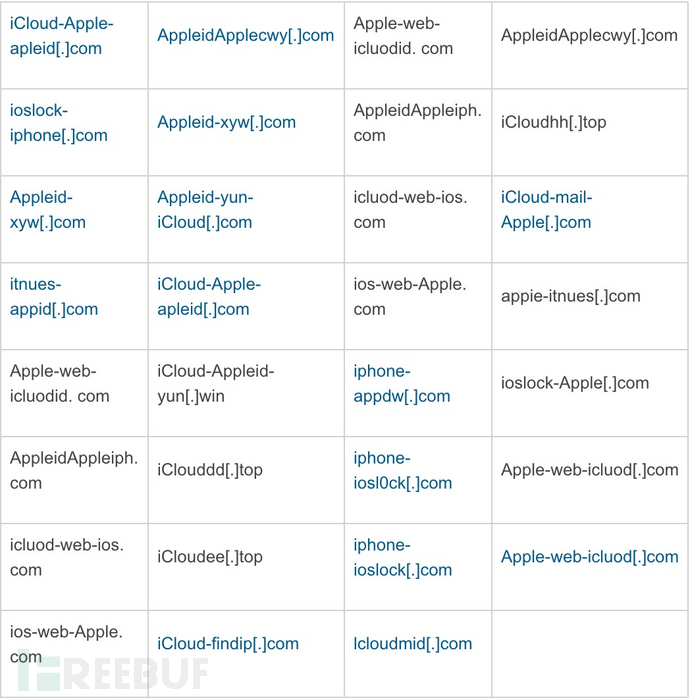Open the iphone-appdw[.]com link
The height and width of the screenshot is (698, 690).
pos(402,383)
